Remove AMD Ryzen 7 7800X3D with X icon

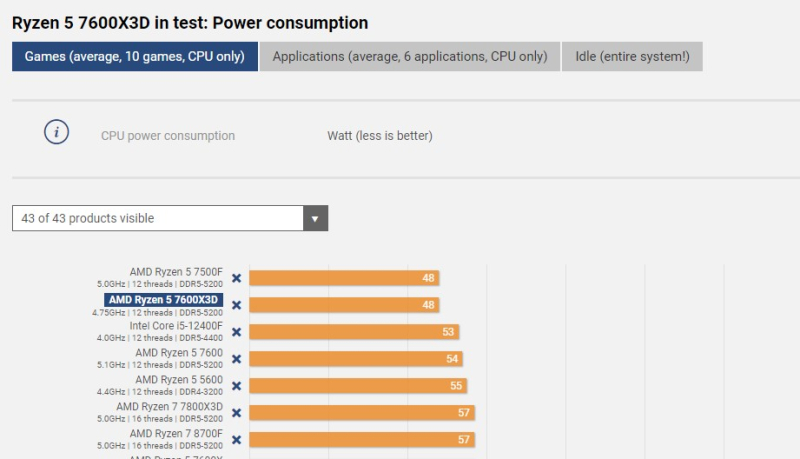point(236,413)
